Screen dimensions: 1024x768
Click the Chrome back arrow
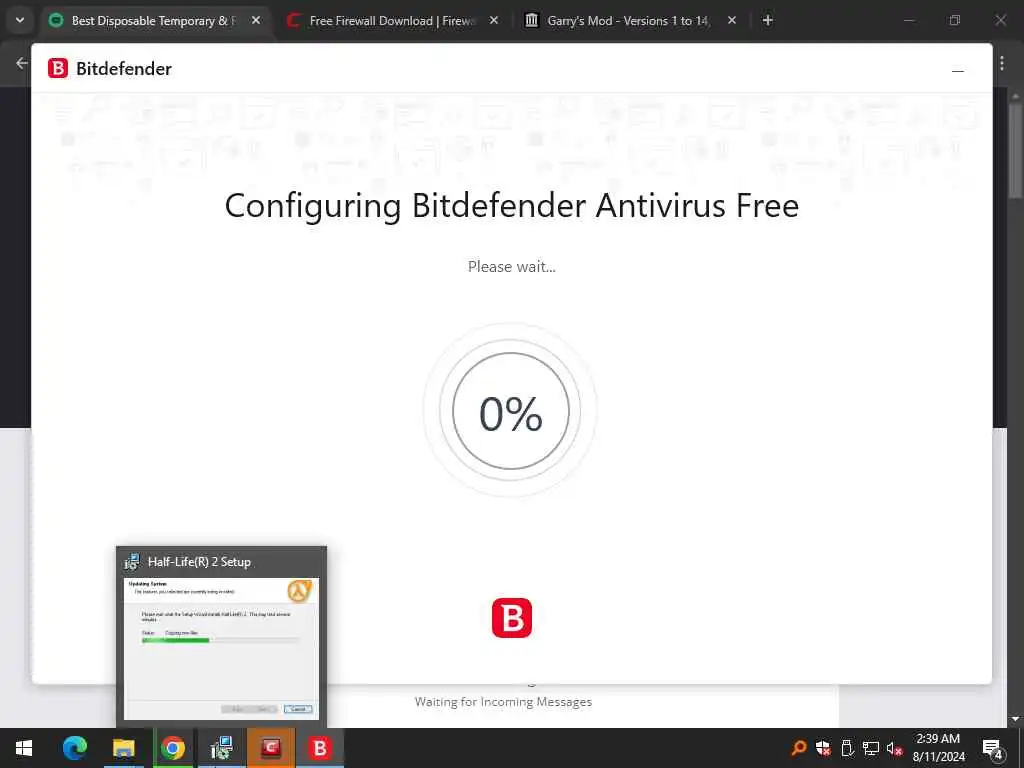pyautogui.click(x=22, y=63)
